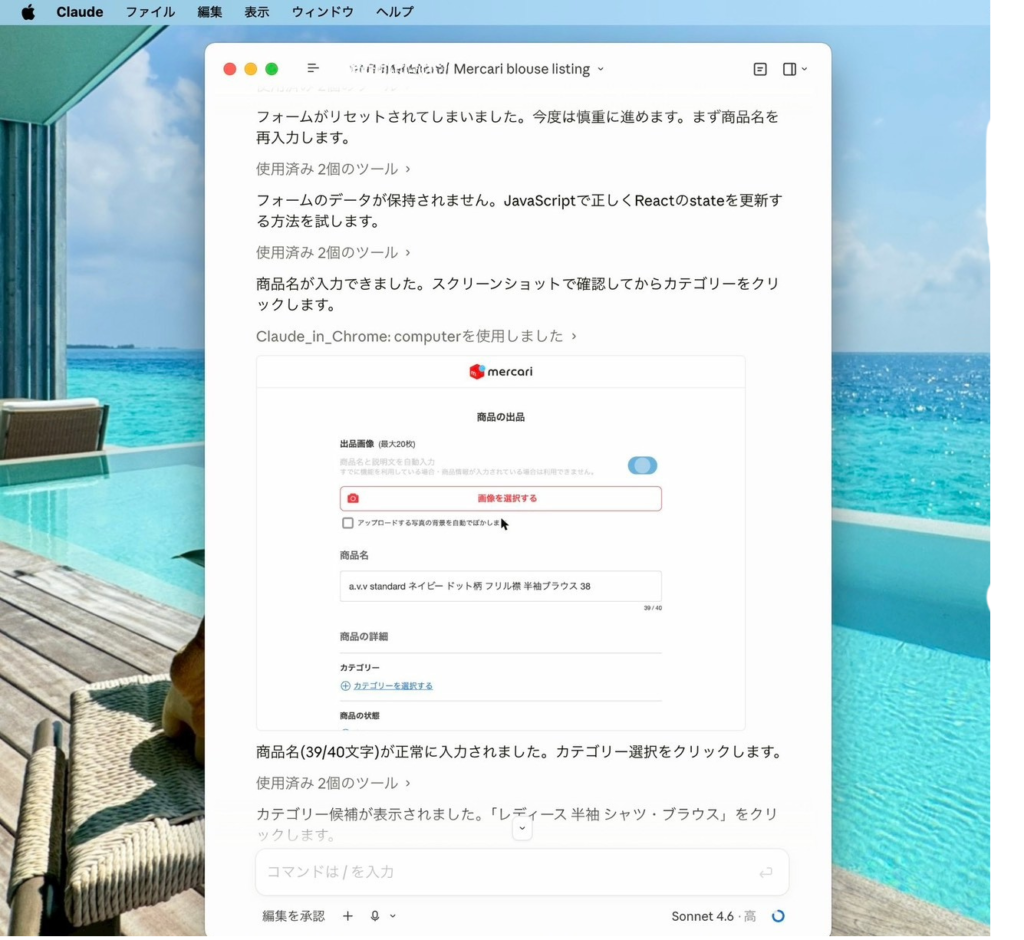Open the chevron next to the microphone
The height and width of the screenshot is (940, 1024).
tap(392, 916)
